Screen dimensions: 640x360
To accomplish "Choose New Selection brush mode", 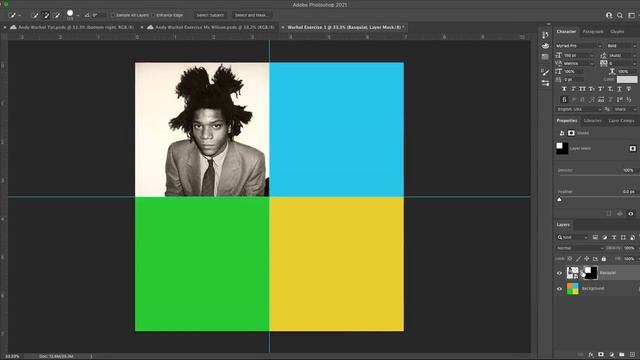I will pos(35,16).
